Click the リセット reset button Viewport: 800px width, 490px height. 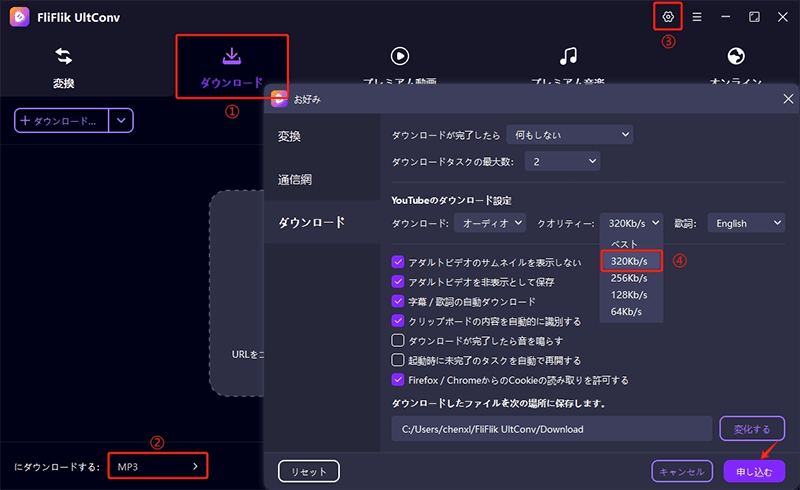[309, 472]
